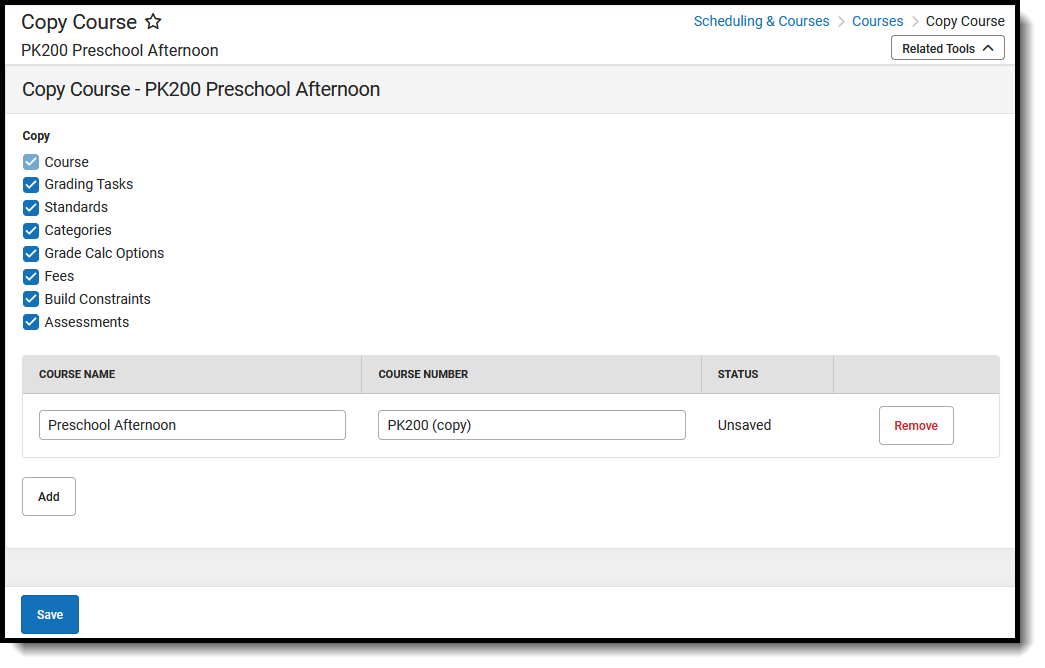
Task: Save the copied course
Action: pos(50,615)
